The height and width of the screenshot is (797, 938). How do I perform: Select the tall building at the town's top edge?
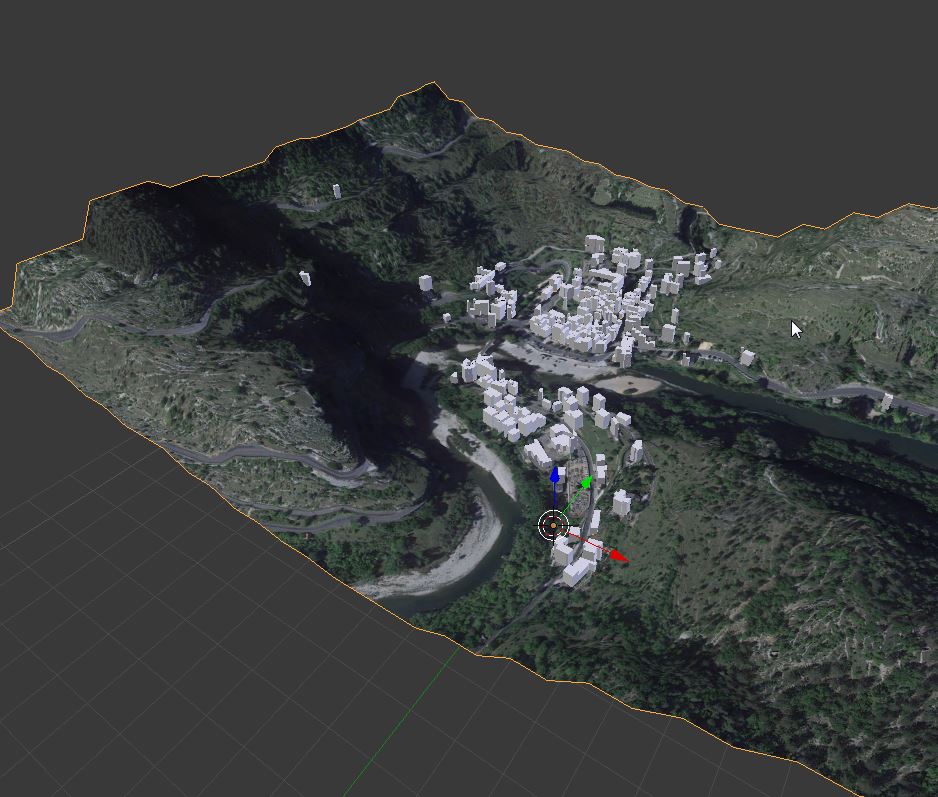(x=594, y=243)
